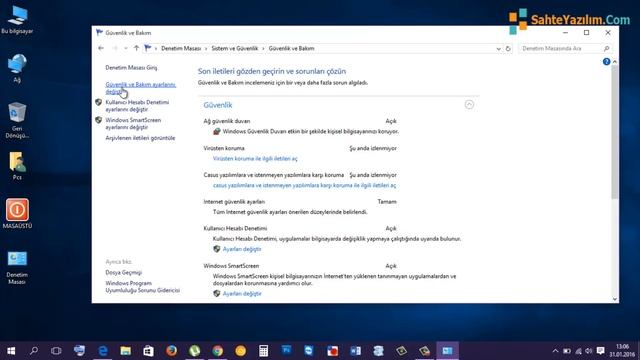Open File Explorer from taskbar
This screenshot has height=360, width=640.
point(126,351)
